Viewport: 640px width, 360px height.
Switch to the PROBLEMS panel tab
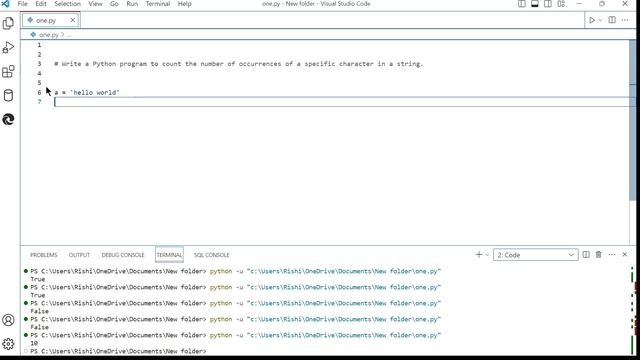click(44, 255)
